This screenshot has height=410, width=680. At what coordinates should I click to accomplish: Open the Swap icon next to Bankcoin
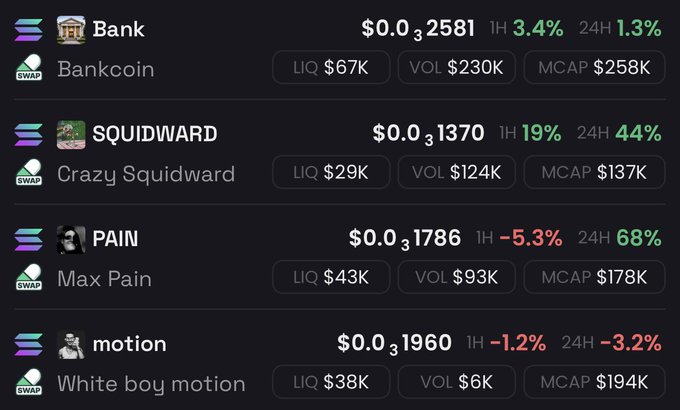pyautogui.click(x=29, y=67)
